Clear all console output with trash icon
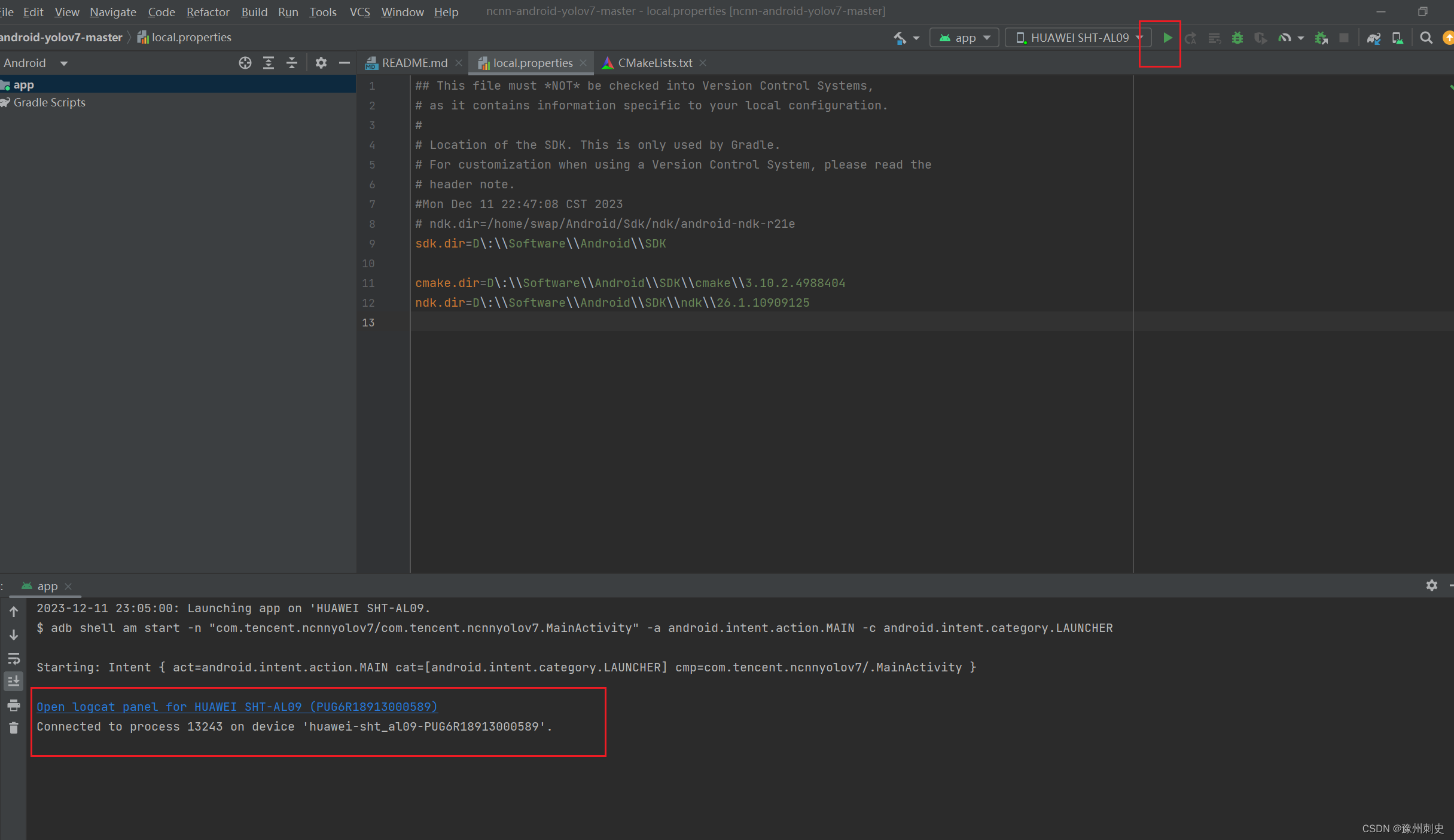The height and width of the screenshot is (840, 1454). coord(13,728)
